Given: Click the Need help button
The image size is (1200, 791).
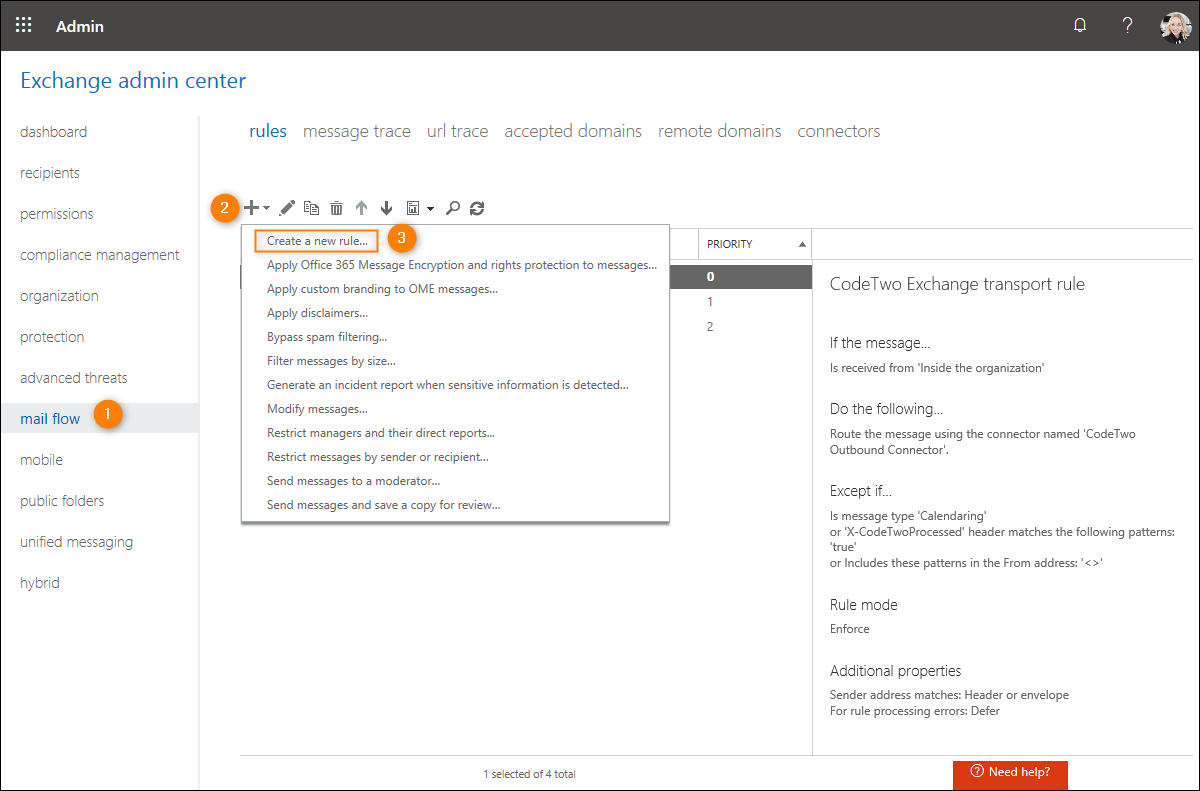Looking at the screenshot, I should click(1010, 775).
